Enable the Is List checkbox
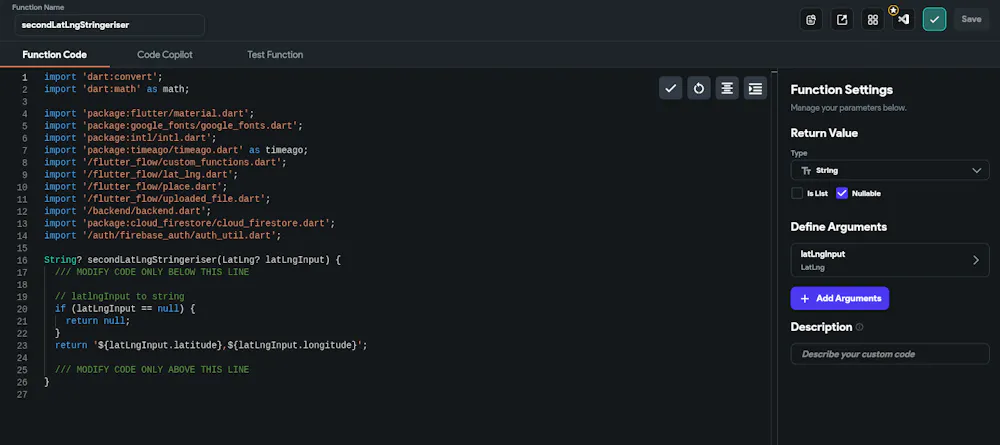 (797, 193)
